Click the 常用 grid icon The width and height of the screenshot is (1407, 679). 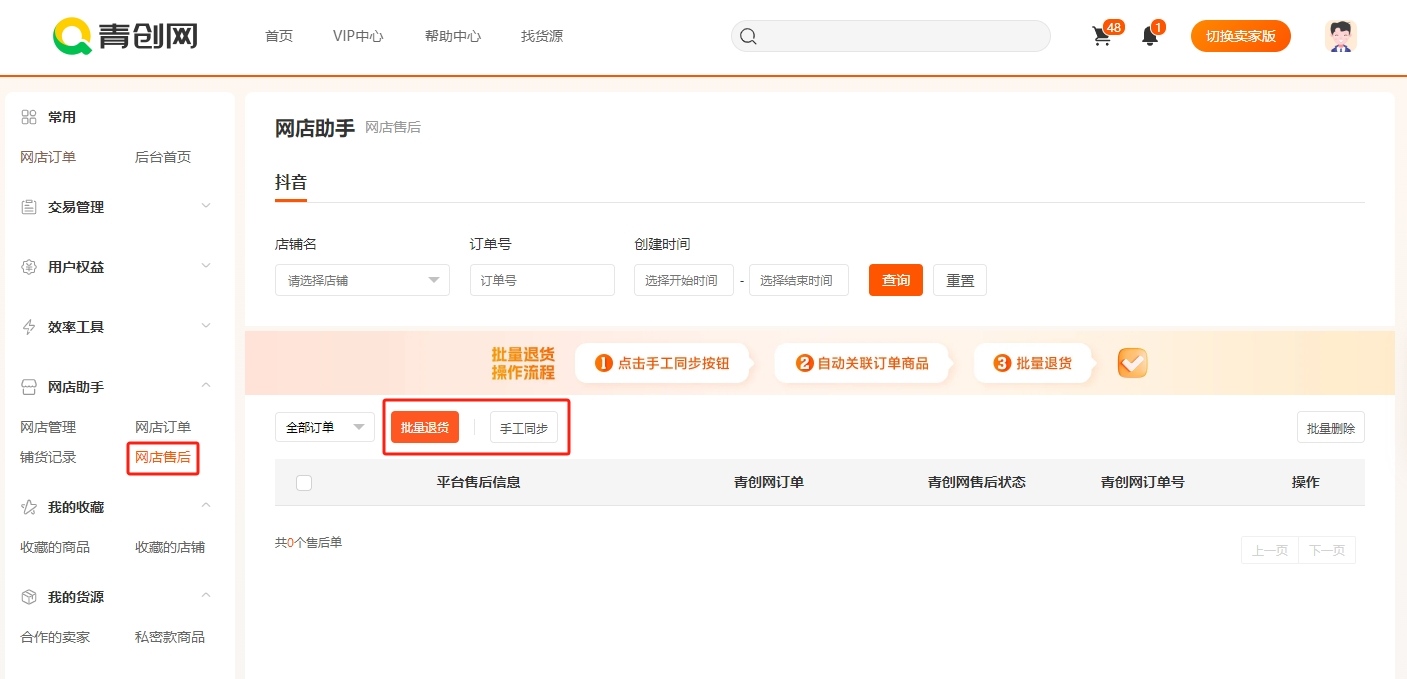click(x=29, y=117)
